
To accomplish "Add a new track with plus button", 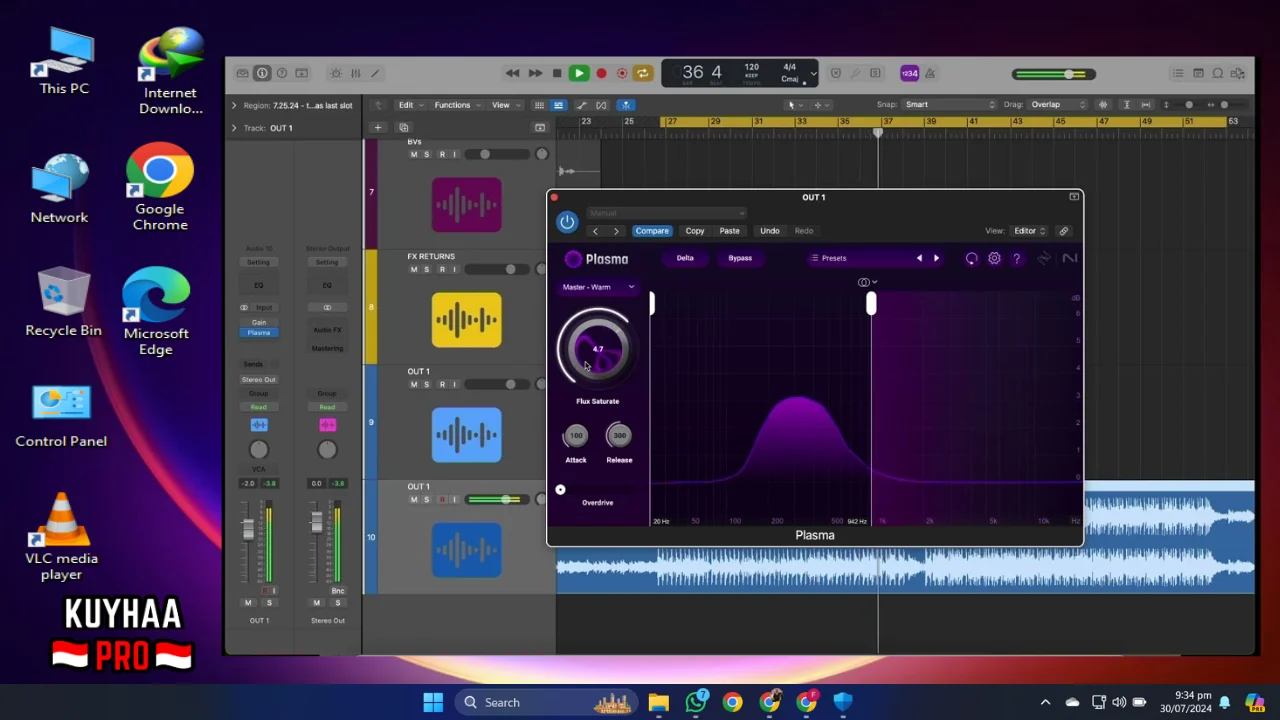I will [x=378, y=128].
